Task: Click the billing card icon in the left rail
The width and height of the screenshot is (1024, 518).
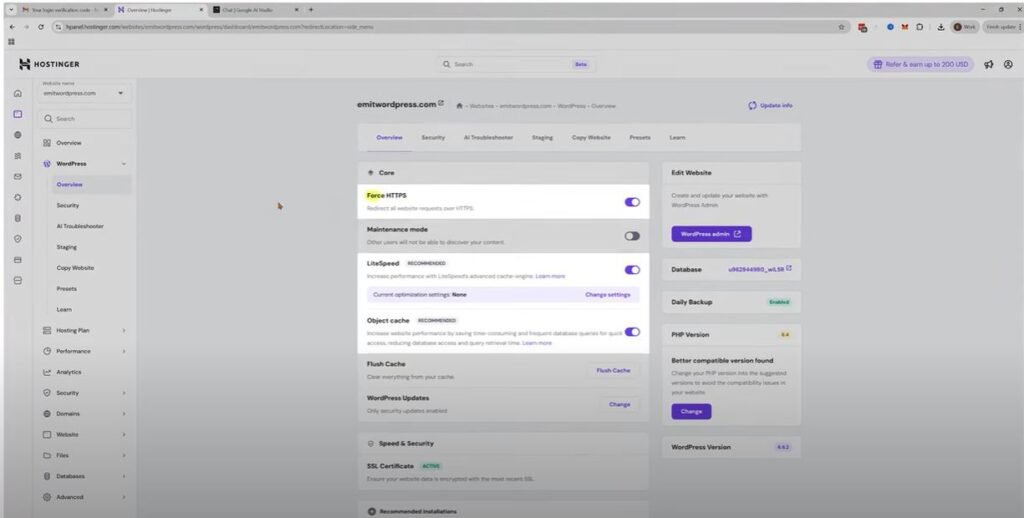Action: pyautogui.click(x=18, y=260)
